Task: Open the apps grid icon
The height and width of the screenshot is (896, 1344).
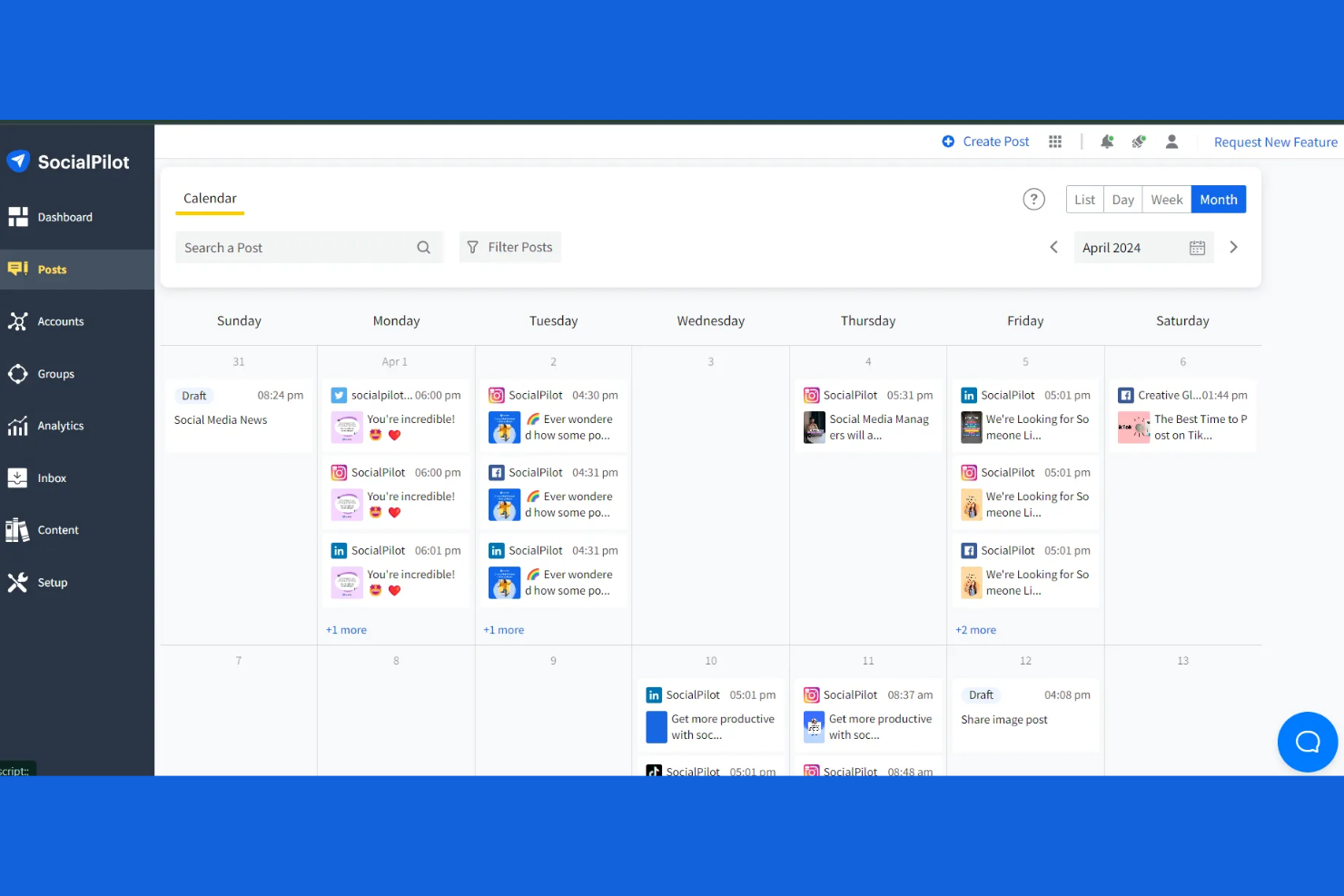Action: click(1054, 142)
